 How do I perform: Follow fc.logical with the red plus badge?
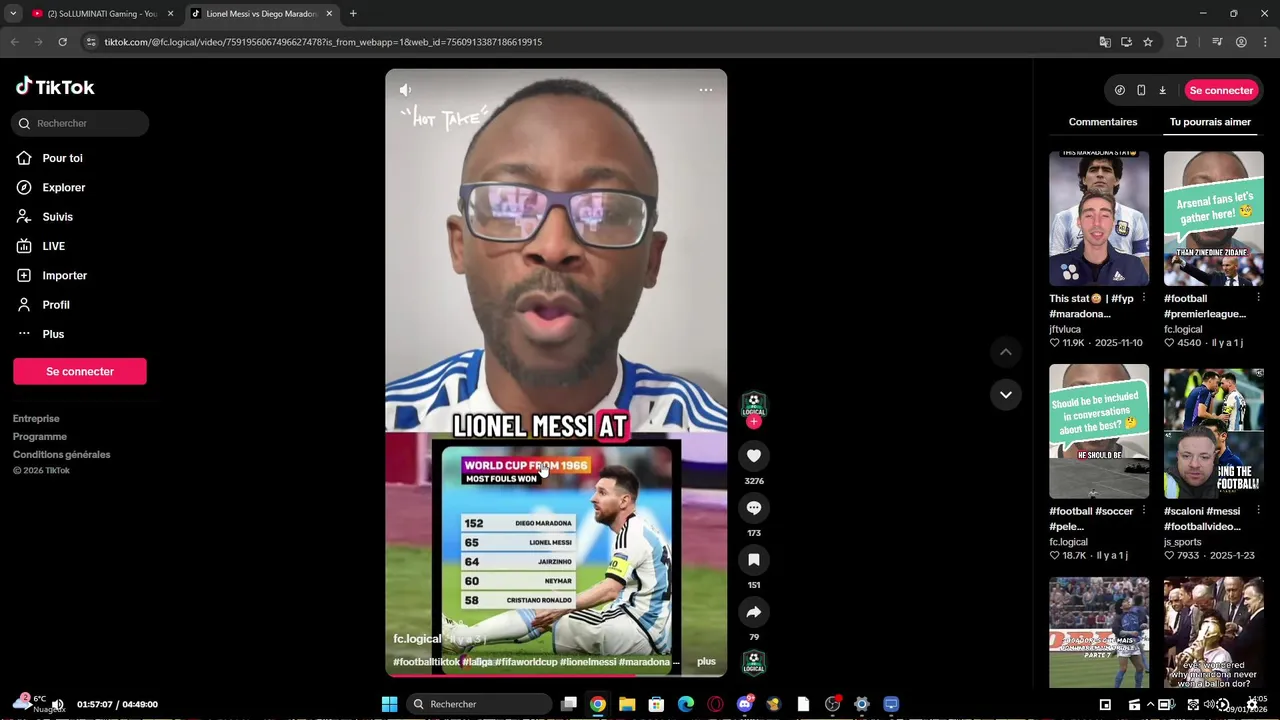pos(754,422)
